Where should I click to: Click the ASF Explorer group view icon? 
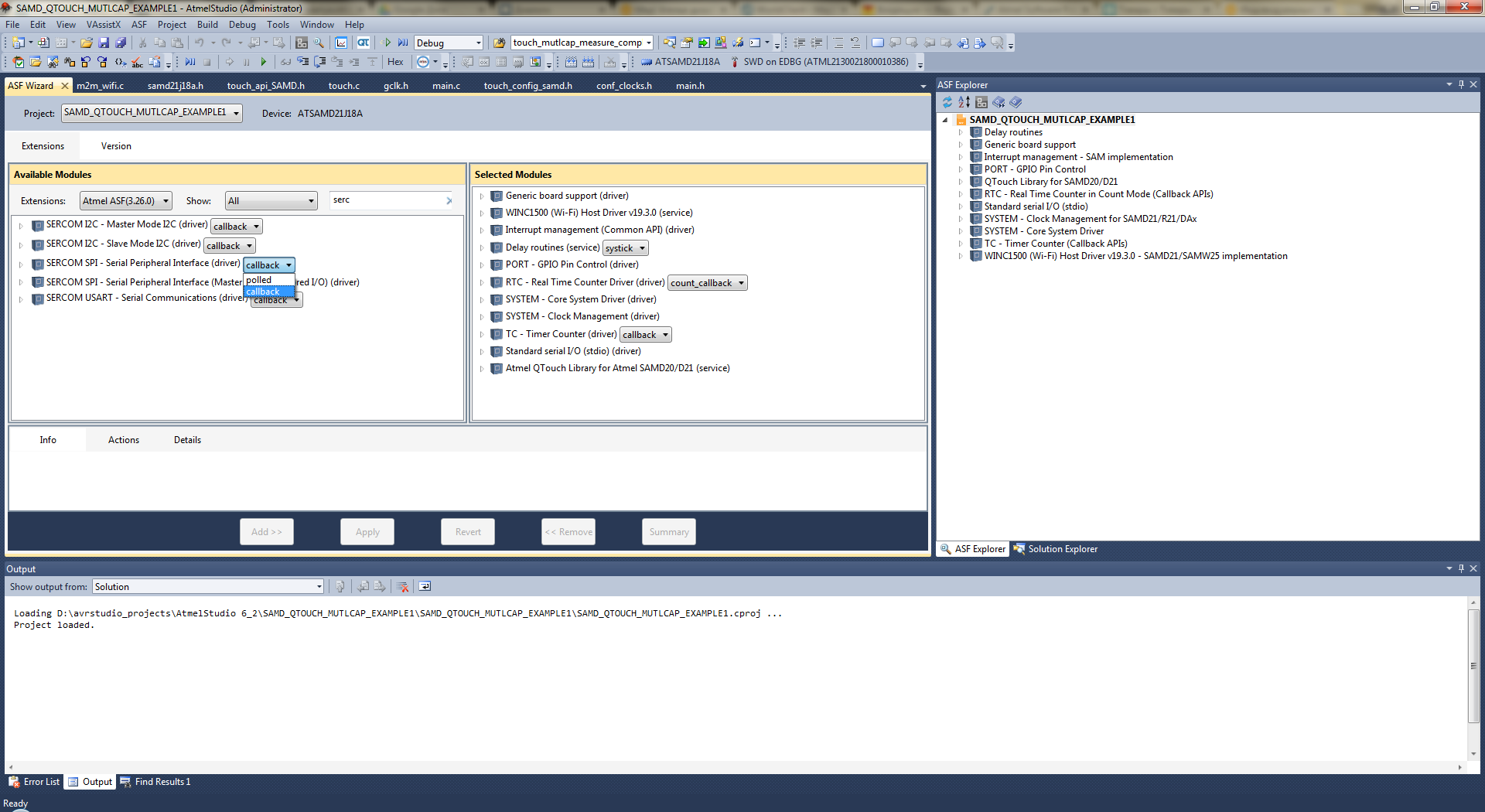pyautogui.click(x=981, y=102)
